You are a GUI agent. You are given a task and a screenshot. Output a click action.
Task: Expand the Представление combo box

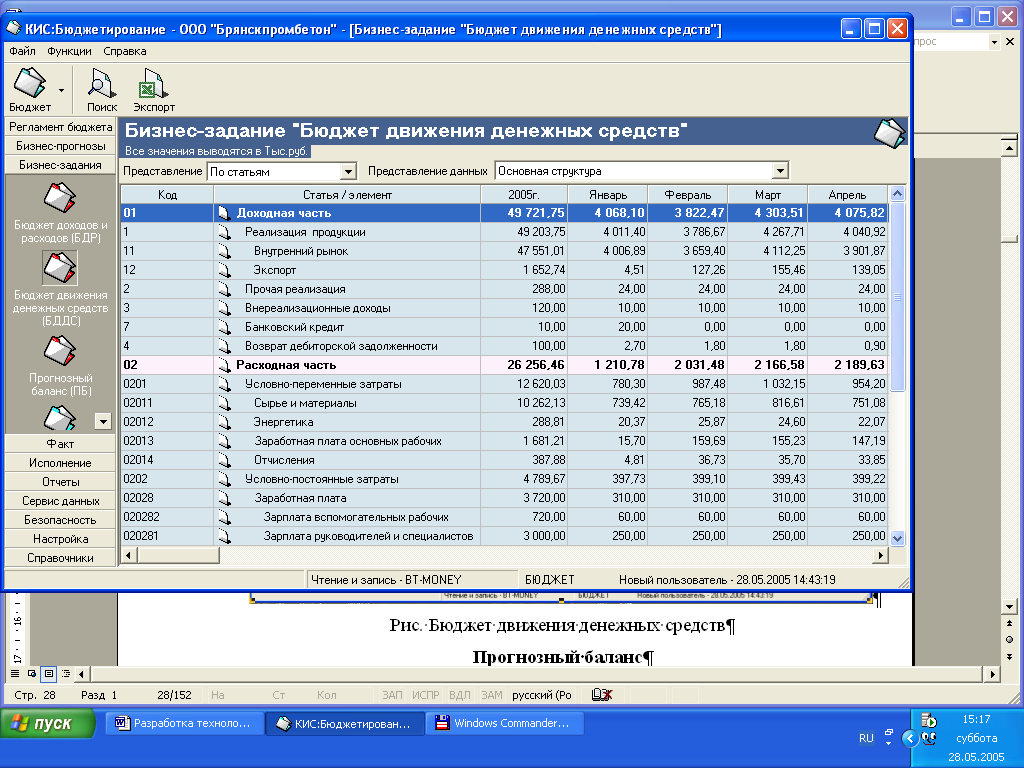coord(348,172)
